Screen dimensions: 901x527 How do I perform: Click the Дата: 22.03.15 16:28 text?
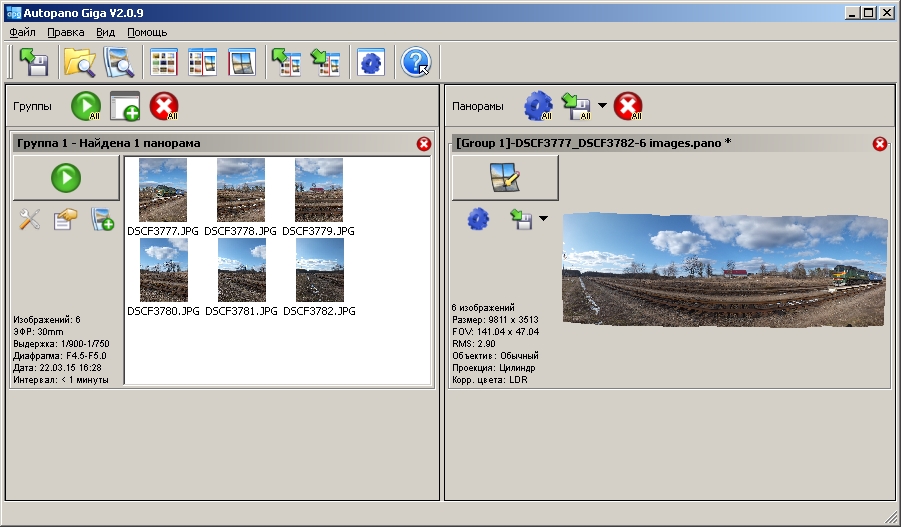coord(57,368)
